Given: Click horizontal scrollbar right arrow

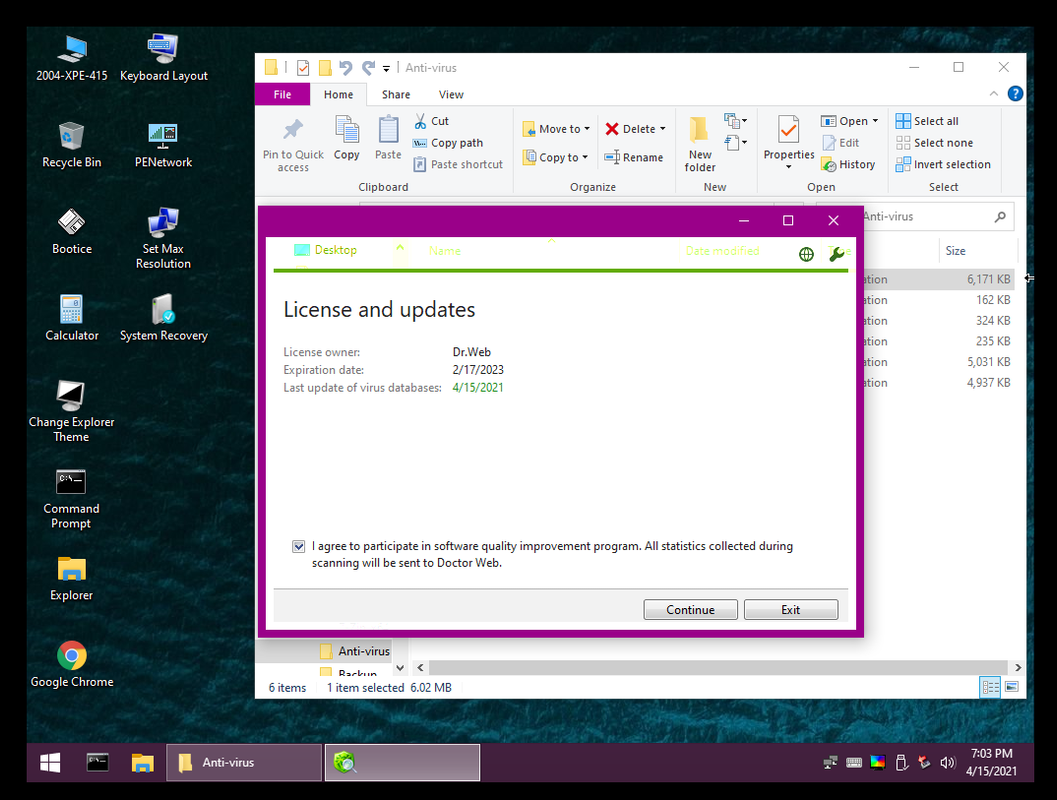Looking at the screenshot, I should click(x=1018, y=667).
